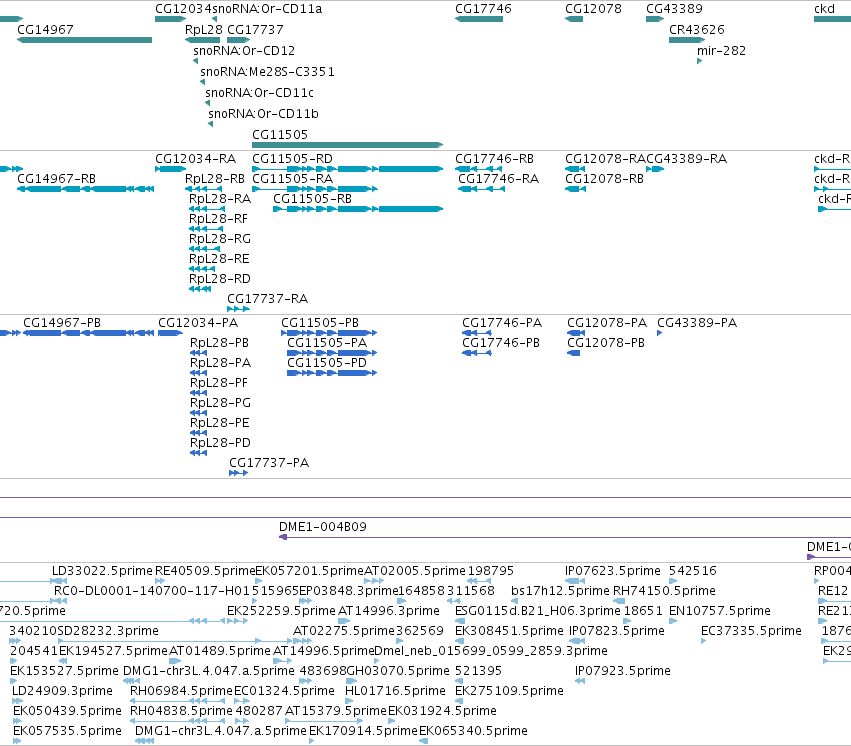Select the CG11505-RA transcript
The width and height of the screenshot is (851, 746).
tap(315, 189)
